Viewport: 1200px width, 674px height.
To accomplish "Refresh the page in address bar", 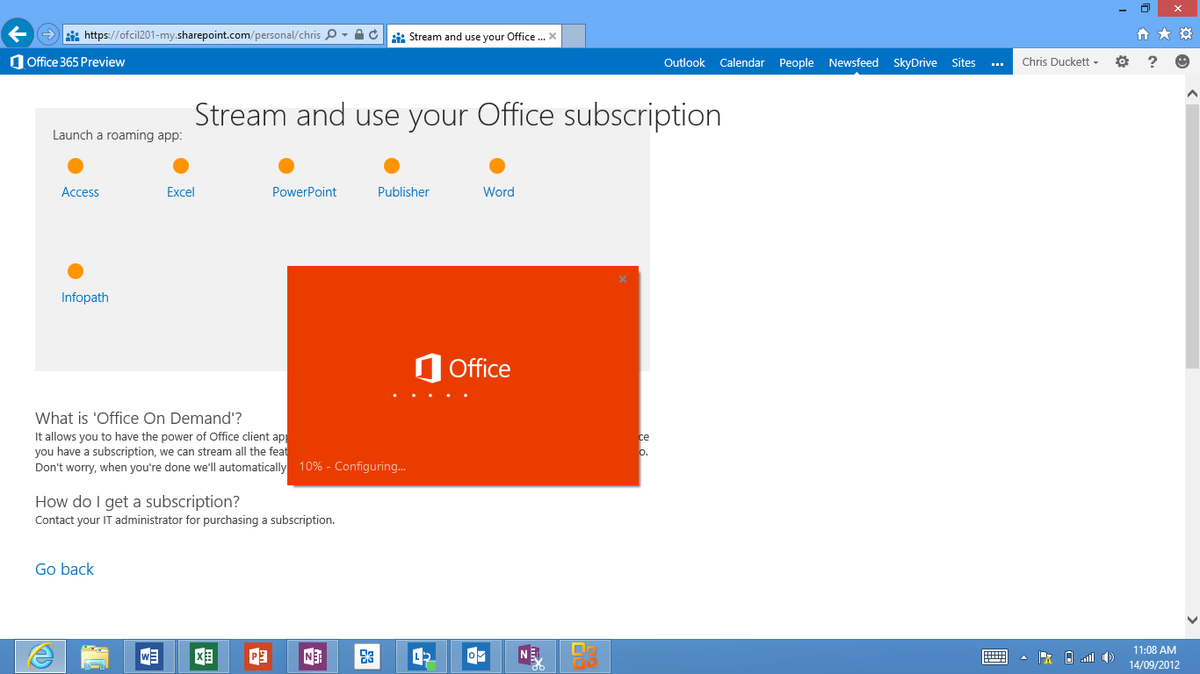I will coord(373,36).
